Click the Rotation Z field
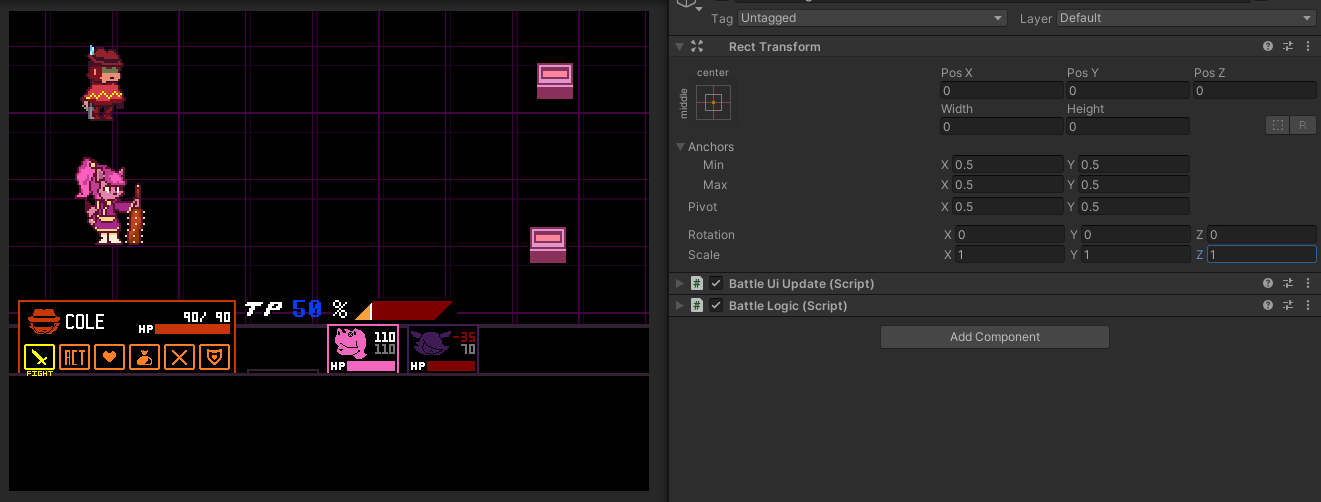This screenshot has height=502, width=1321. [1262, 235]
